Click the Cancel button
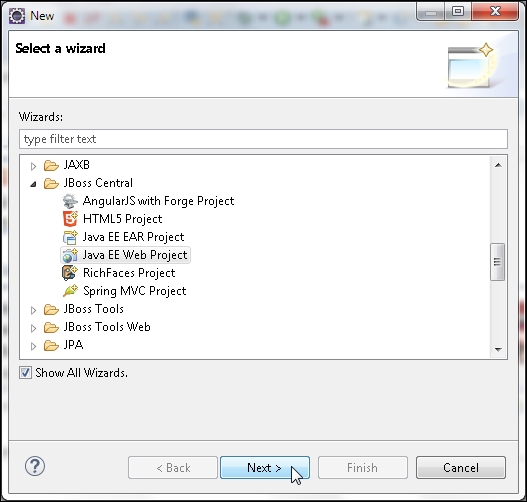 (x=461, y=467)
